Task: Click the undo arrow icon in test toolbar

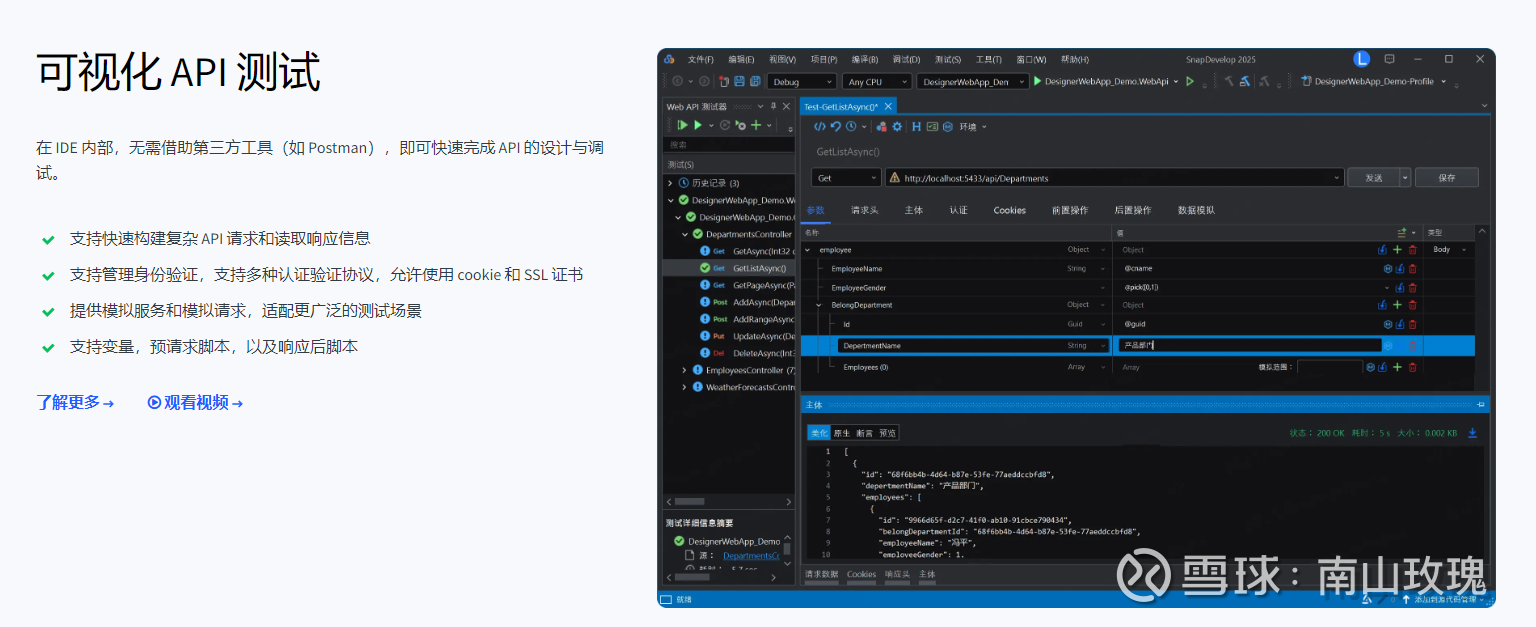Action: (835, 126)
